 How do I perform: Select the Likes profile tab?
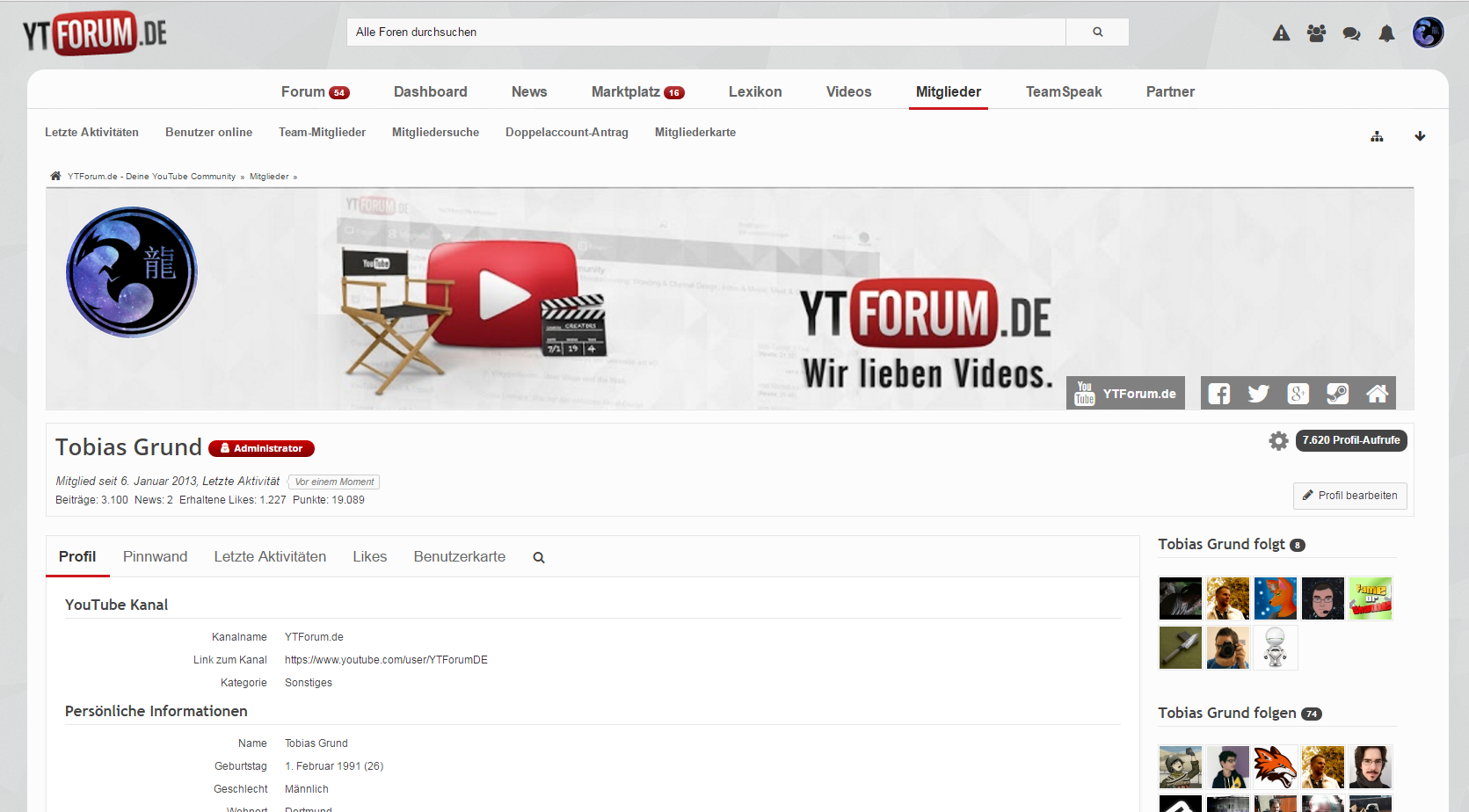(369, 556)
